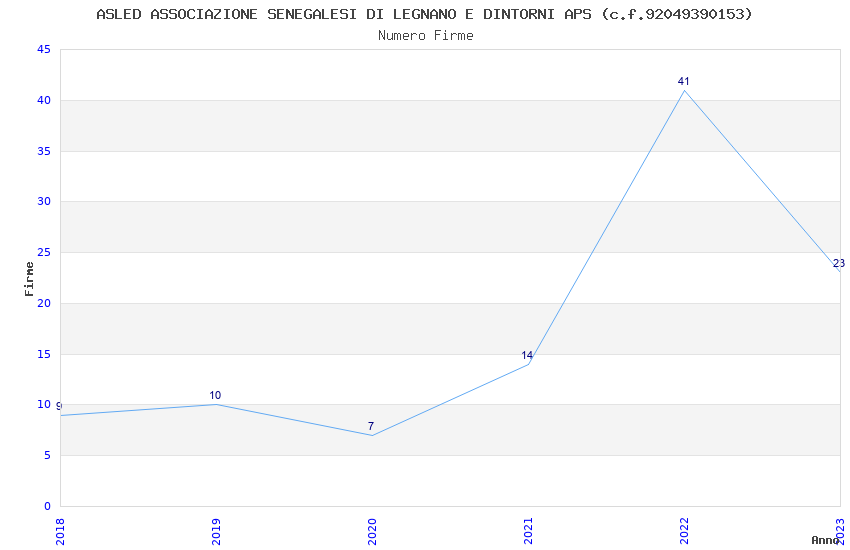This screenshot has height=550, width=850.
Task: Click the x-axis year label 2018
Action: coord(60,531)
